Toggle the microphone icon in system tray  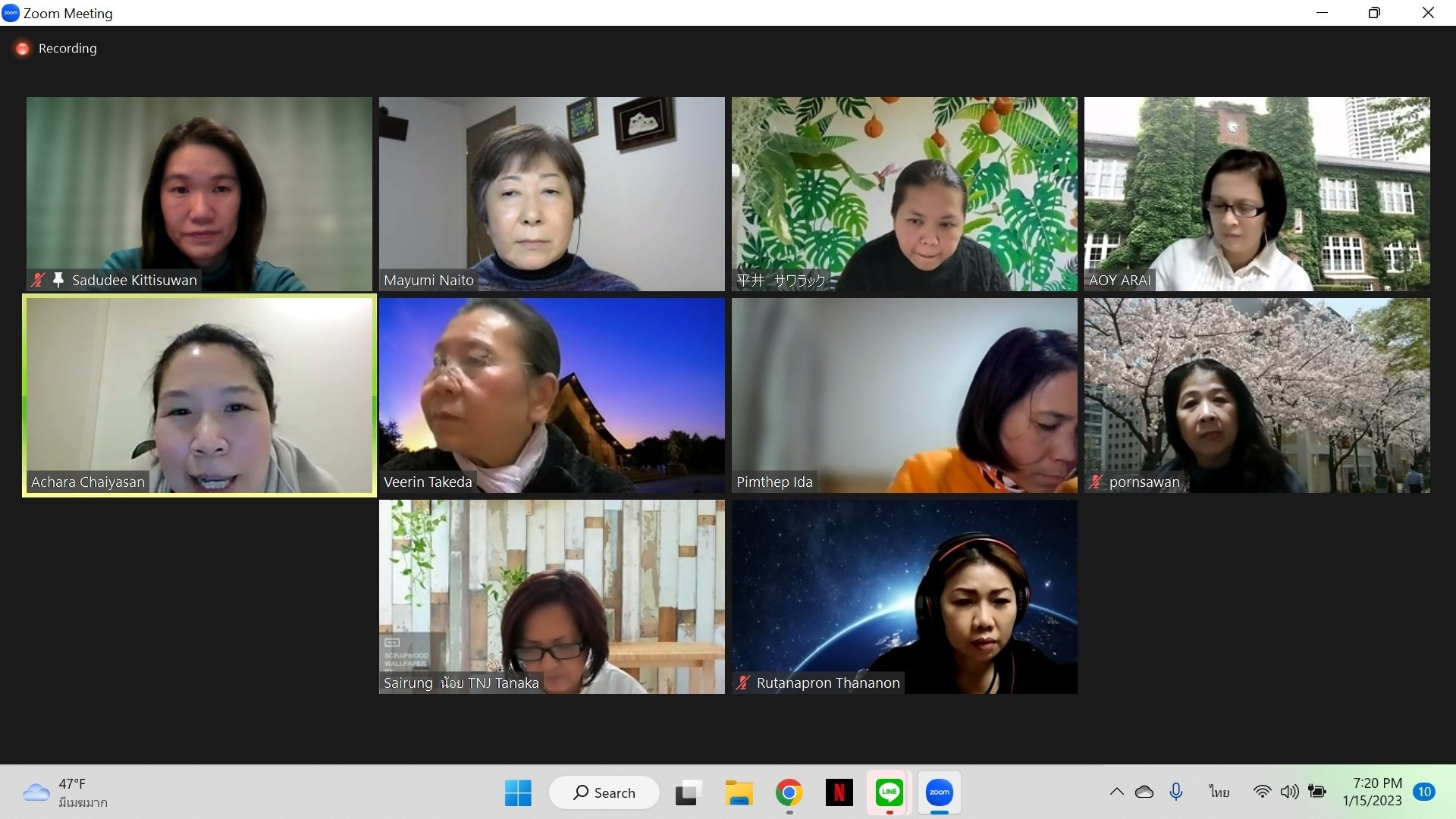click(1176, 792)
